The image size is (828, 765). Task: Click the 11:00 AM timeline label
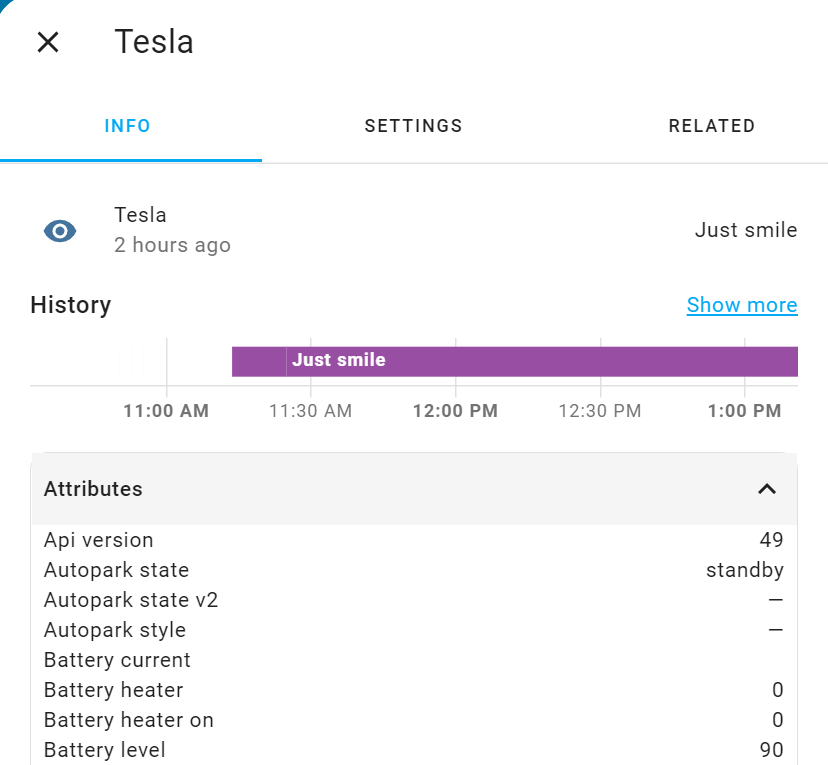point(166,410)
